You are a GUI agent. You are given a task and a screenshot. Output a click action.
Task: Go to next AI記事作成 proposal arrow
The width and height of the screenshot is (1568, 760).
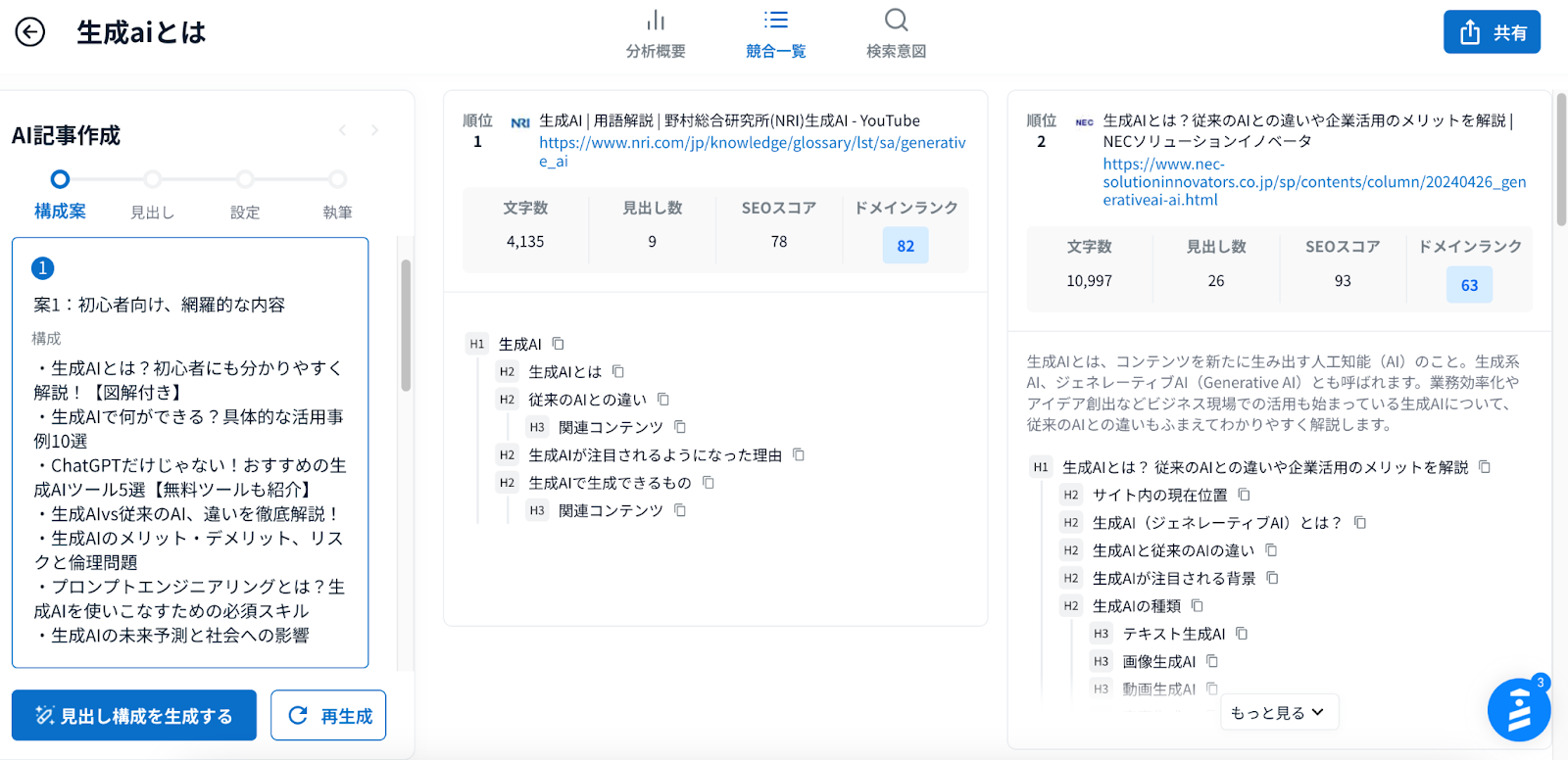click(x=374, y=130)
